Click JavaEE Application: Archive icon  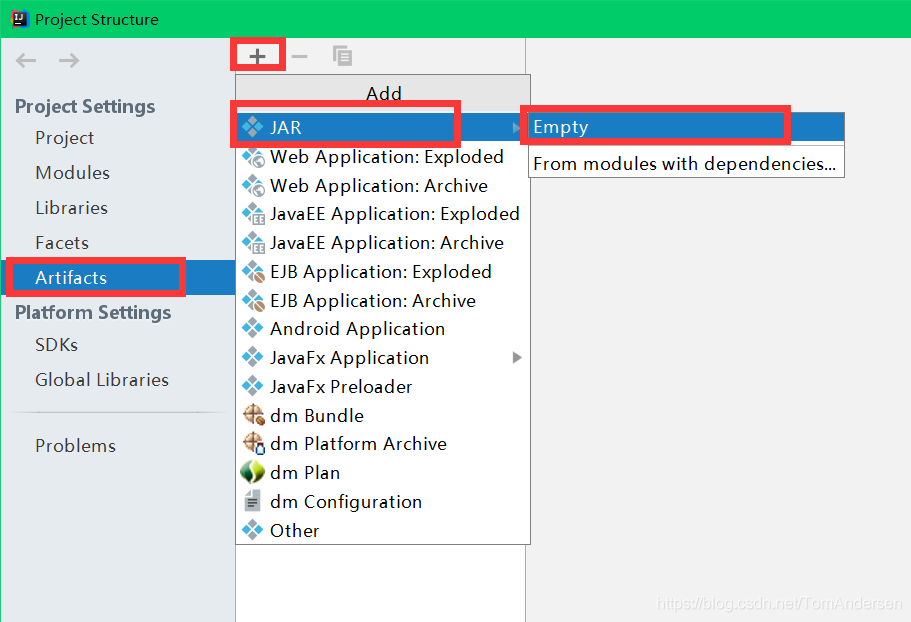[253, 243]
